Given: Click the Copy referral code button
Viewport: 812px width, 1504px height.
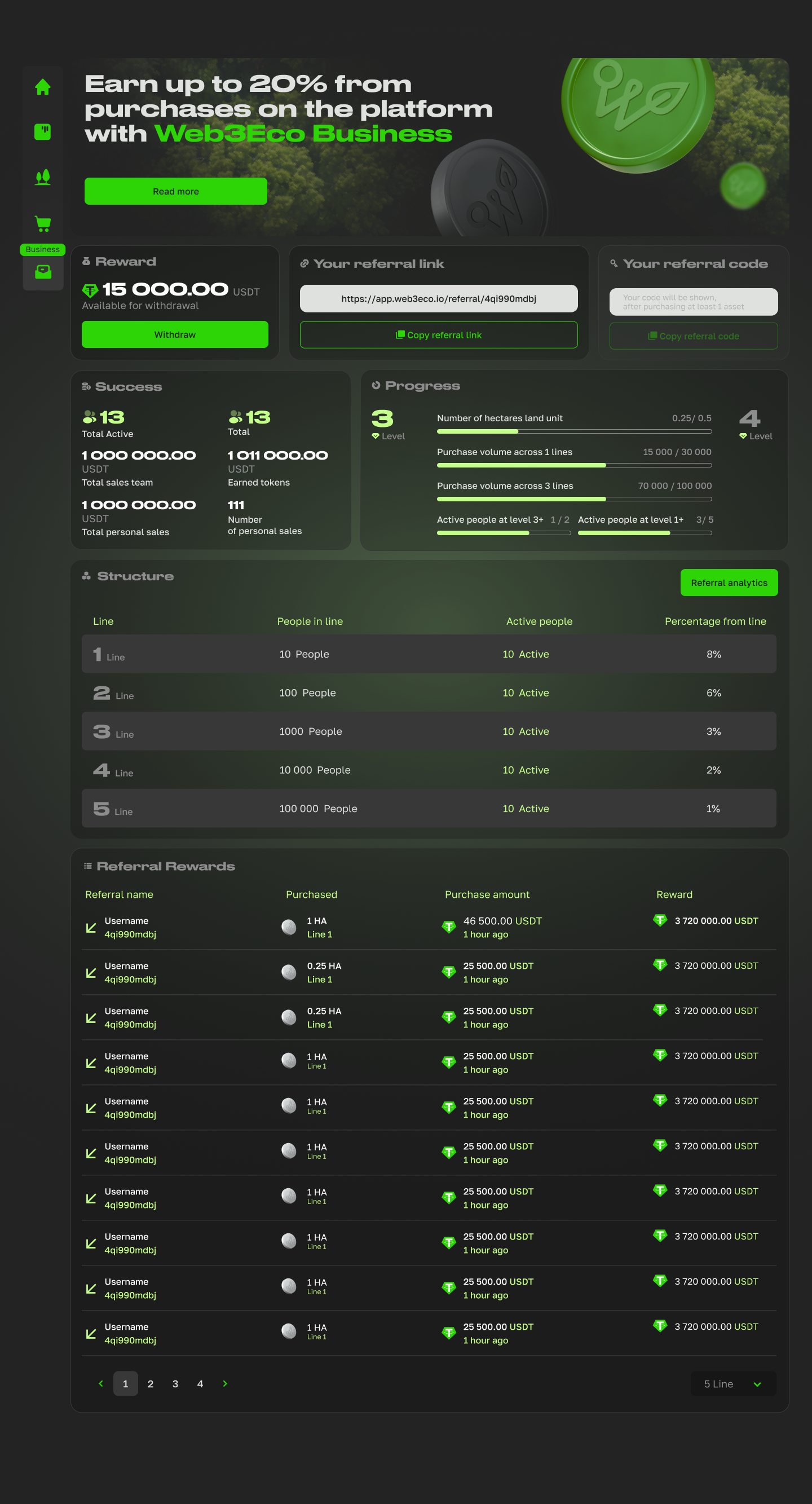Looking at the screenshot, I should click(694, 336).
